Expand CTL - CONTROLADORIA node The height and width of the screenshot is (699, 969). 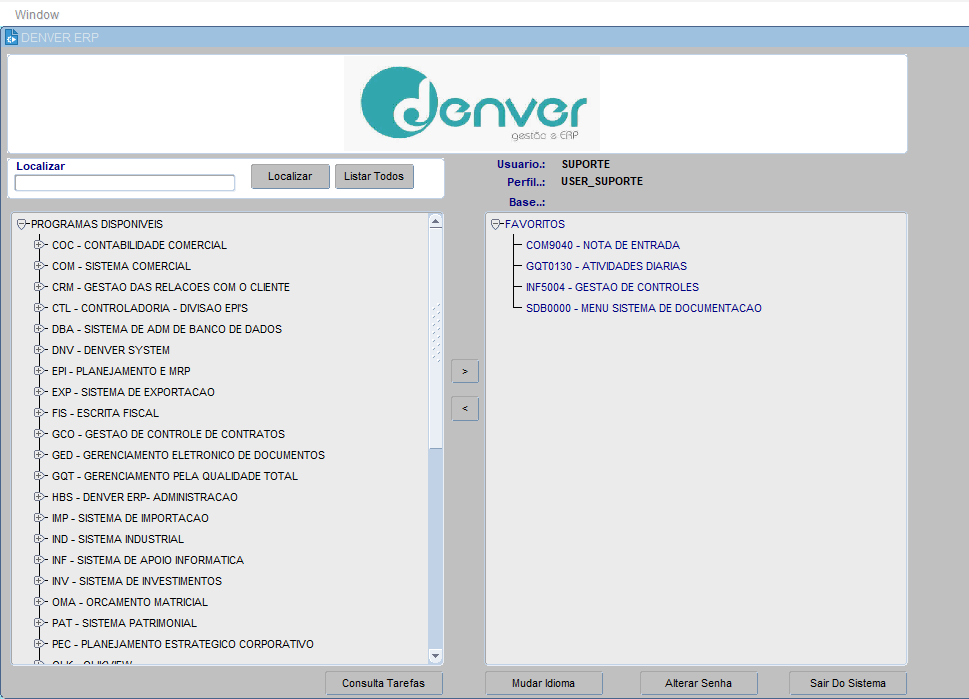39,308
